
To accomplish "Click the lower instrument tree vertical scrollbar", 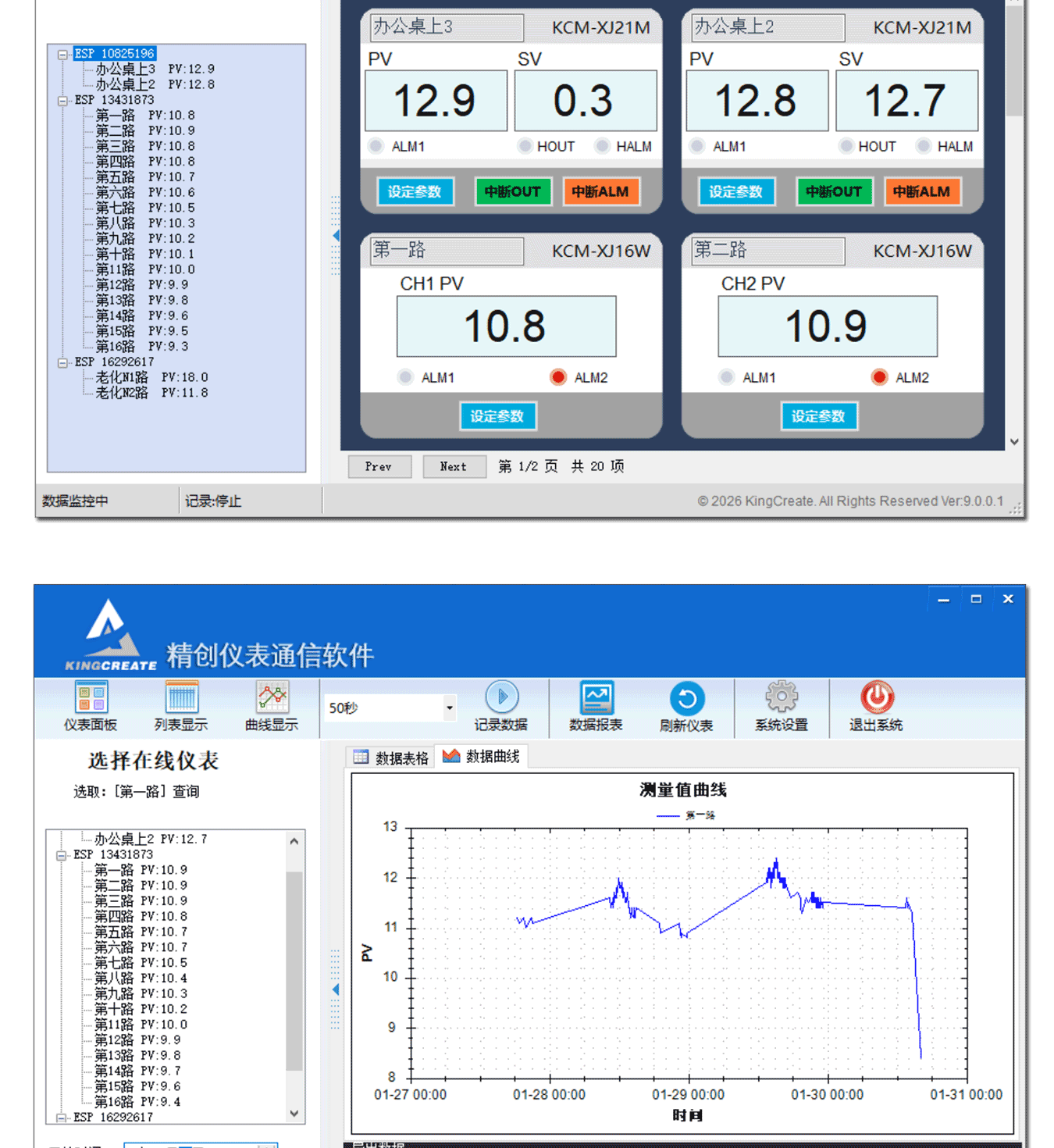I will click(x=294, y=968).
